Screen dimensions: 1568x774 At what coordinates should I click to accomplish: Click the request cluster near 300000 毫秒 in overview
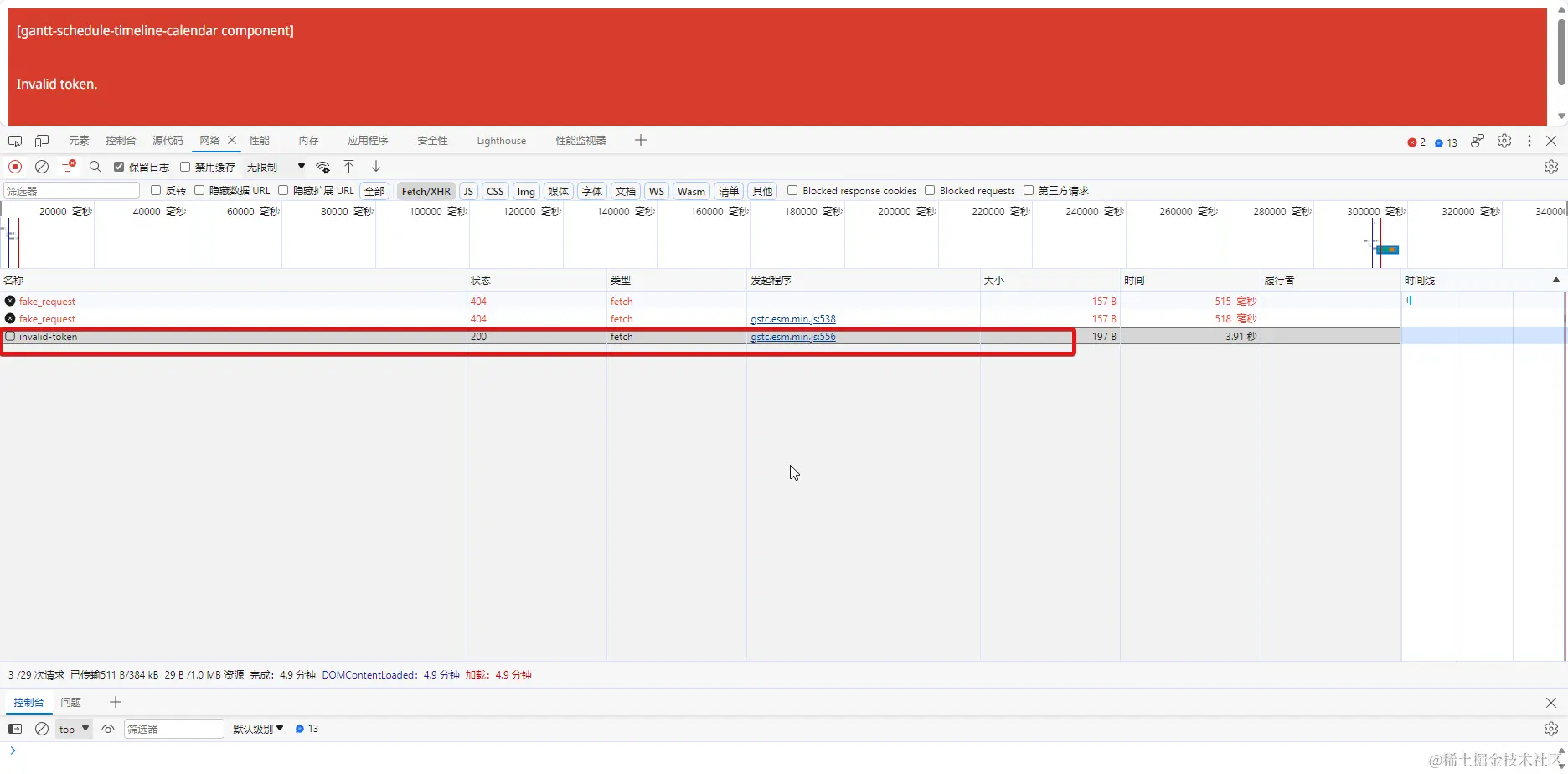[1387, 250]
